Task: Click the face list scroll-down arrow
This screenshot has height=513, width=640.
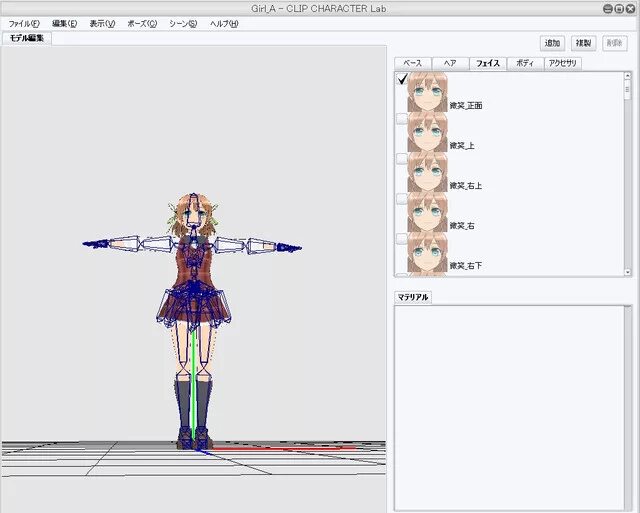Action: coord(627,272)
